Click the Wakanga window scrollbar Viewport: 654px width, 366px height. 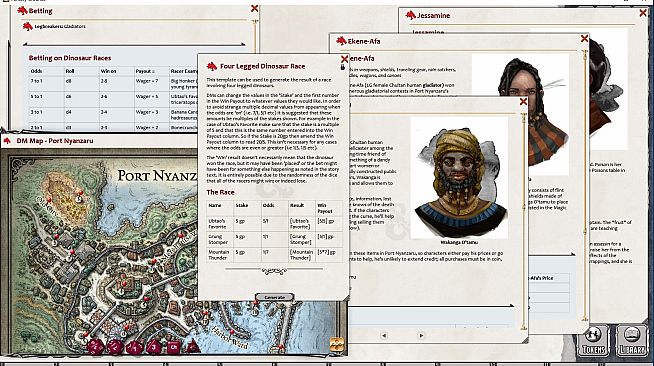[524, 221]
